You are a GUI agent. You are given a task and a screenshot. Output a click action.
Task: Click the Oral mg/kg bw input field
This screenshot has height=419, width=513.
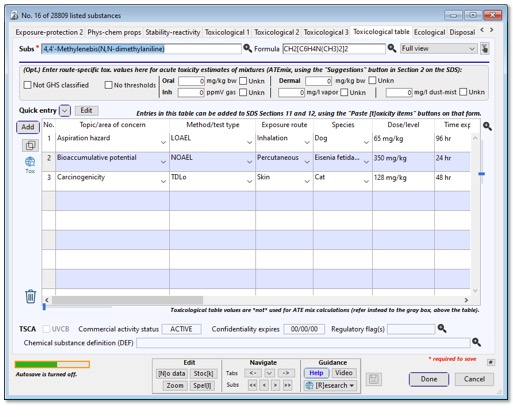pyautogui.click(x=191, y=81)
